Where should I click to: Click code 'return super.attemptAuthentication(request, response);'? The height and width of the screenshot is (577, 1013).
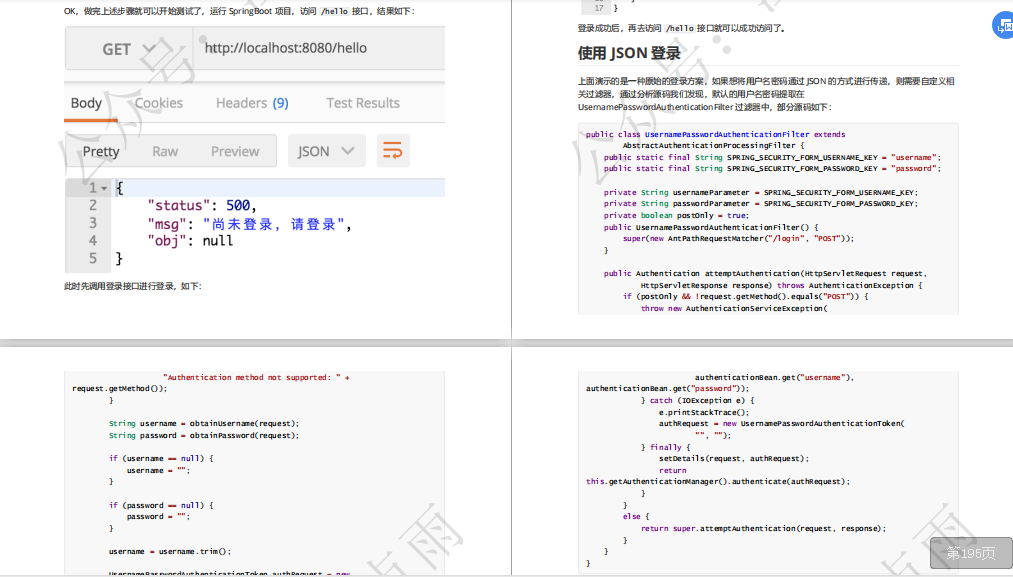pyautogui.click(x=763, y=529)
